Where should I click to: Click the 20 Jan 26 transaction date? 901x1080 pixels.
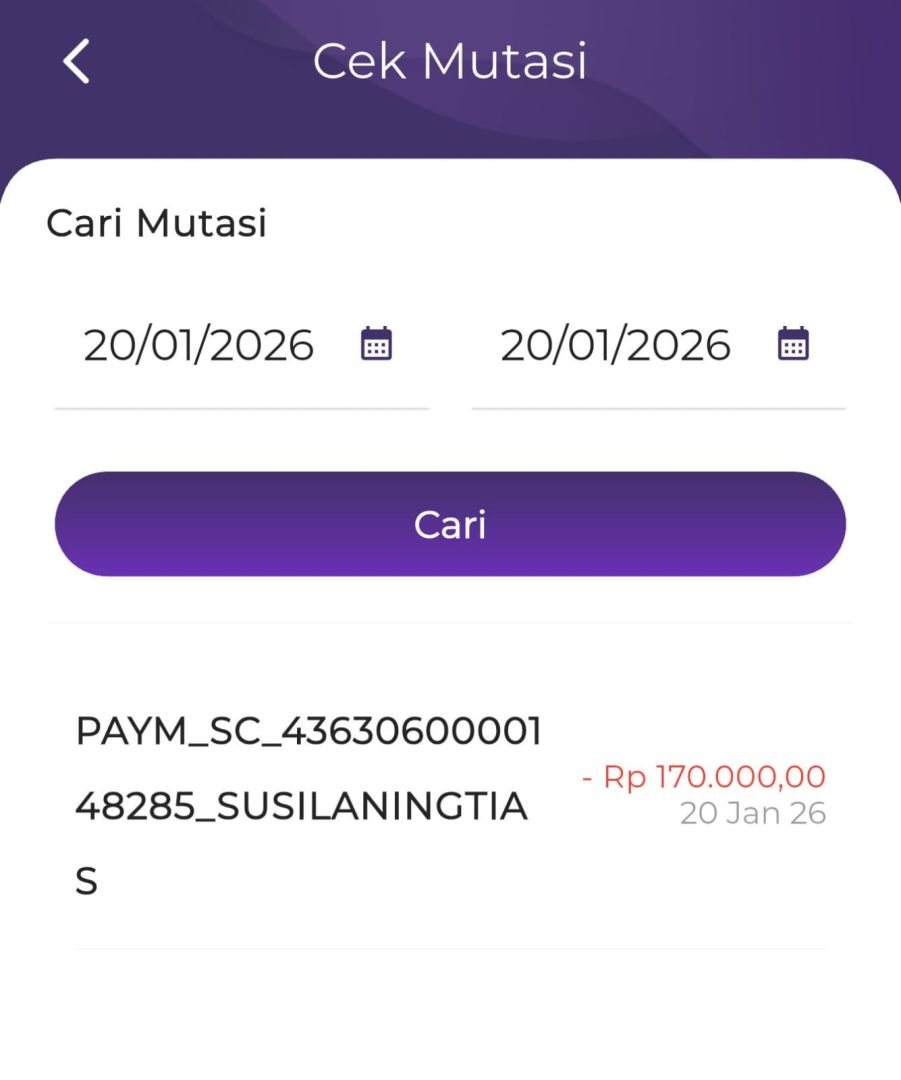pos(753,814)
